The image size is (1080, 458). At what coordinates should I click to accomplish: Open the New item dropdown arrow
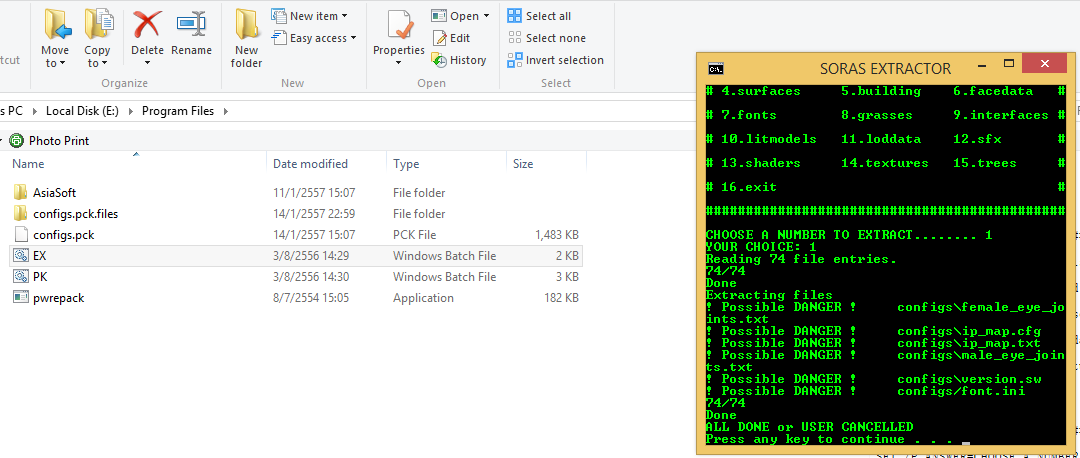tap(344, 16)
